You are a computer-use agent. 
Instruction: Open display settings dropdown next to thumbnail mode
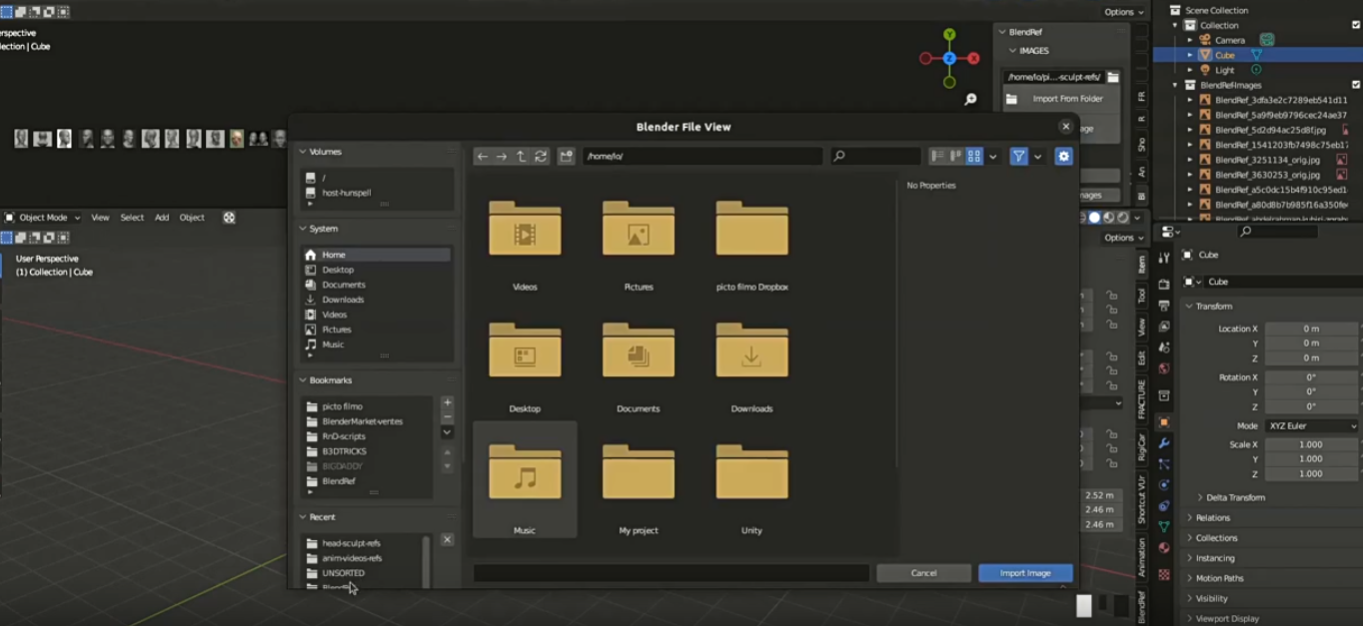[992, 156]
